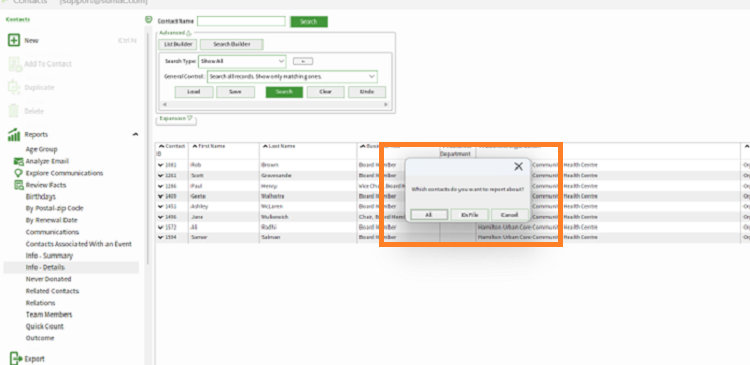Screen dimensions: 750x365
Task: Click the All button in dialog
Action: click(429, 215)
